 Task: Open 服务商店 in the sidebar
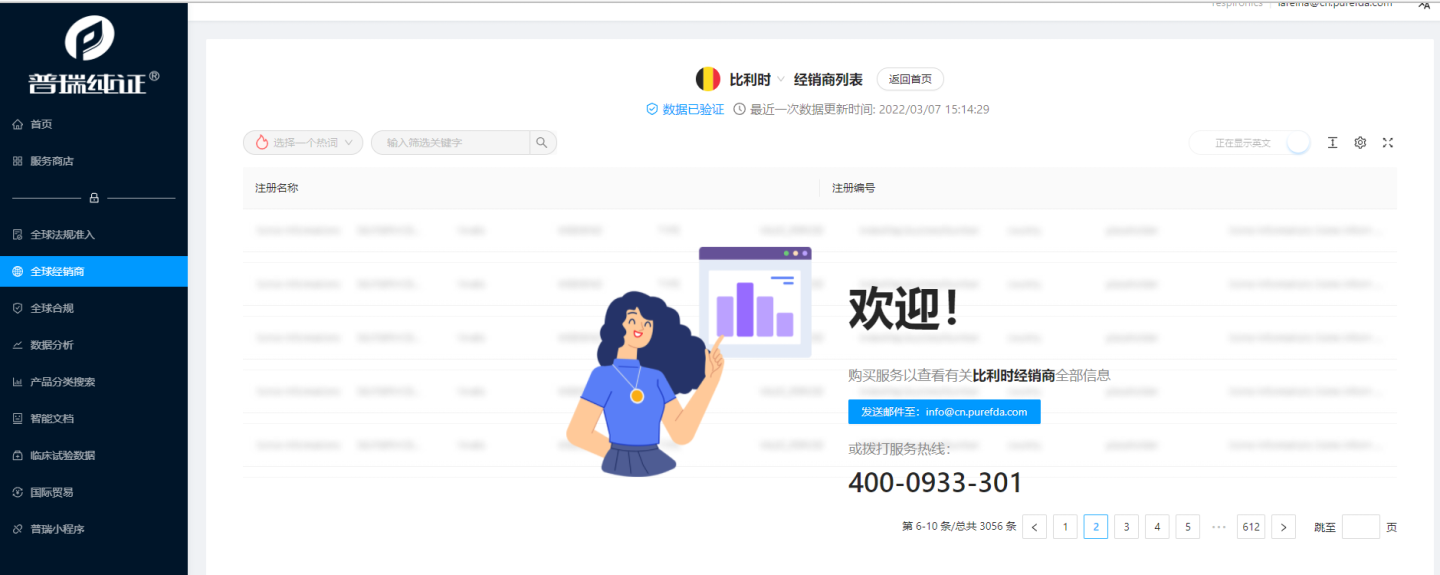coord(94,161)
